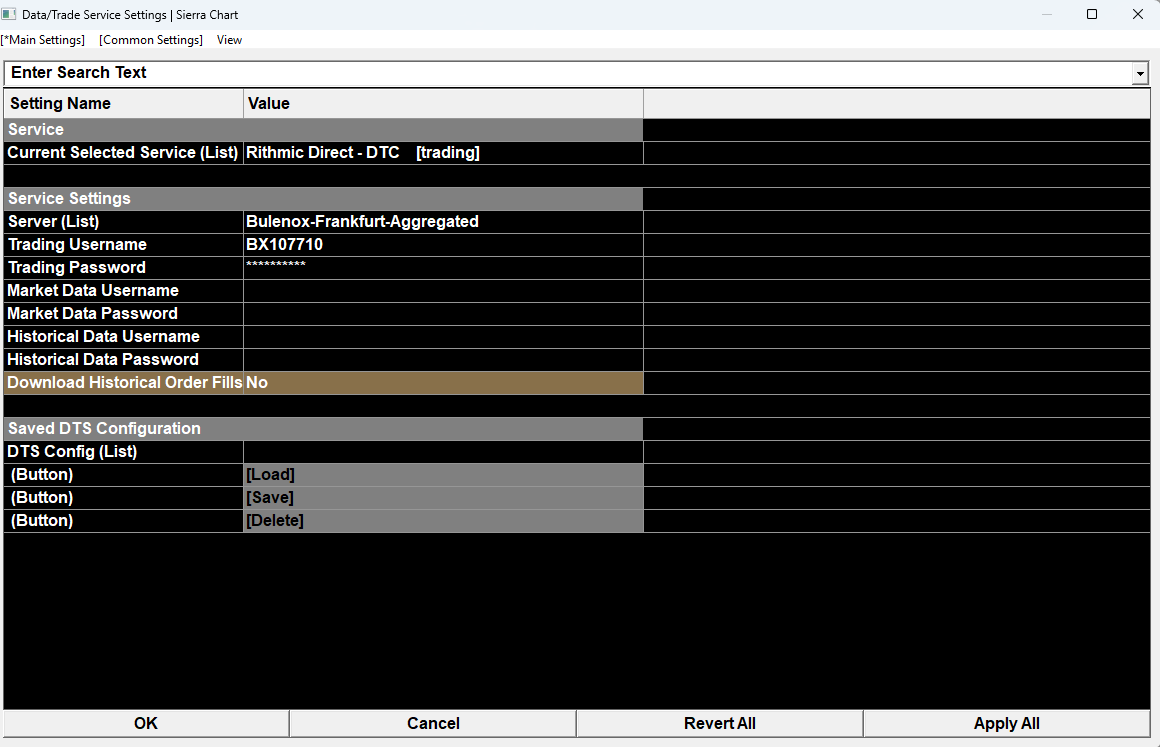Click the Historical Data Password value cell
The image size is (1160, 747).
coord(443,359)
